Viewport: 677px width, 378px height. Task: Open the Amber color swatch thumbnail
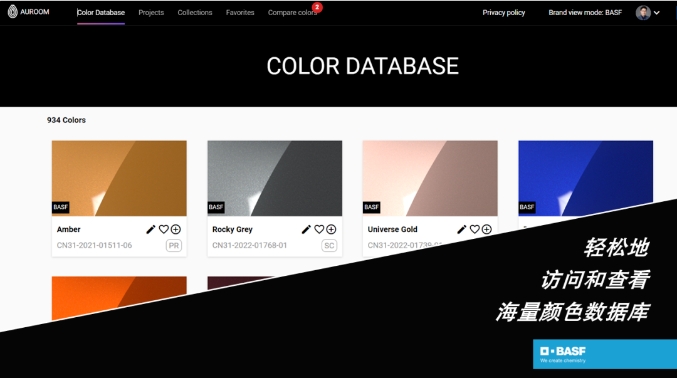[119, 178]
